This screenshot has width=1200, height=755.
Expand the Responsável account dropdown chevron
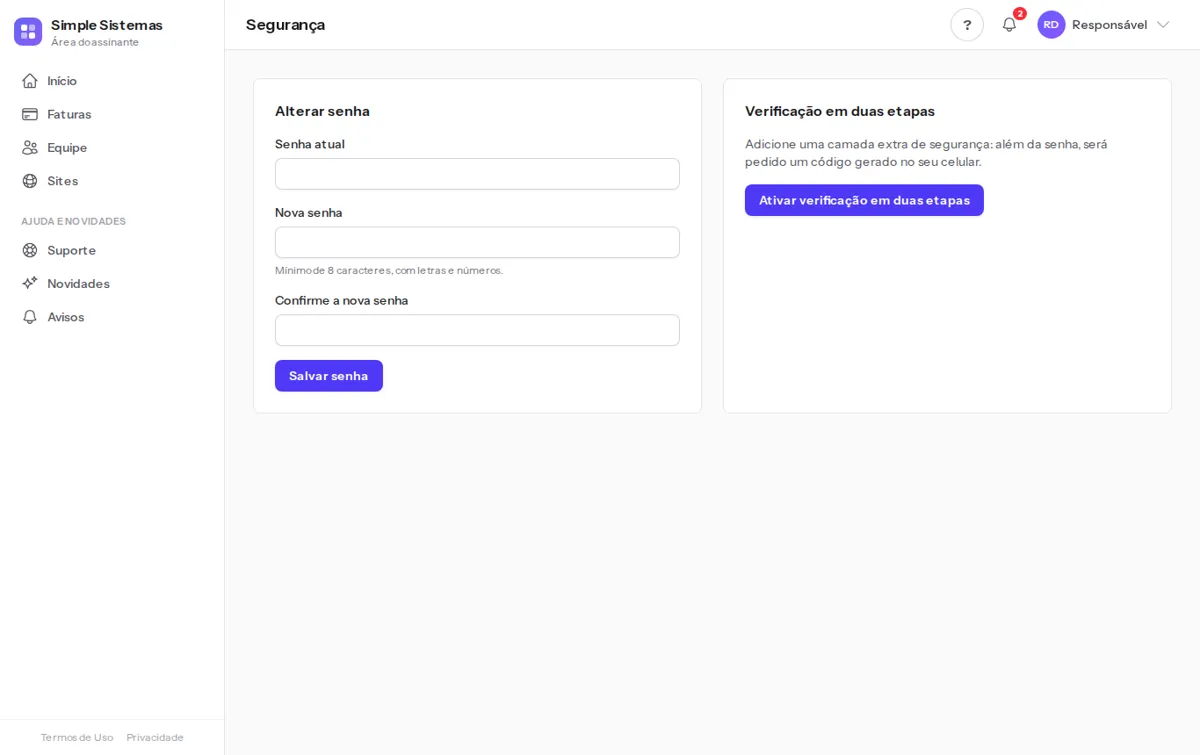pos(1163,24)
